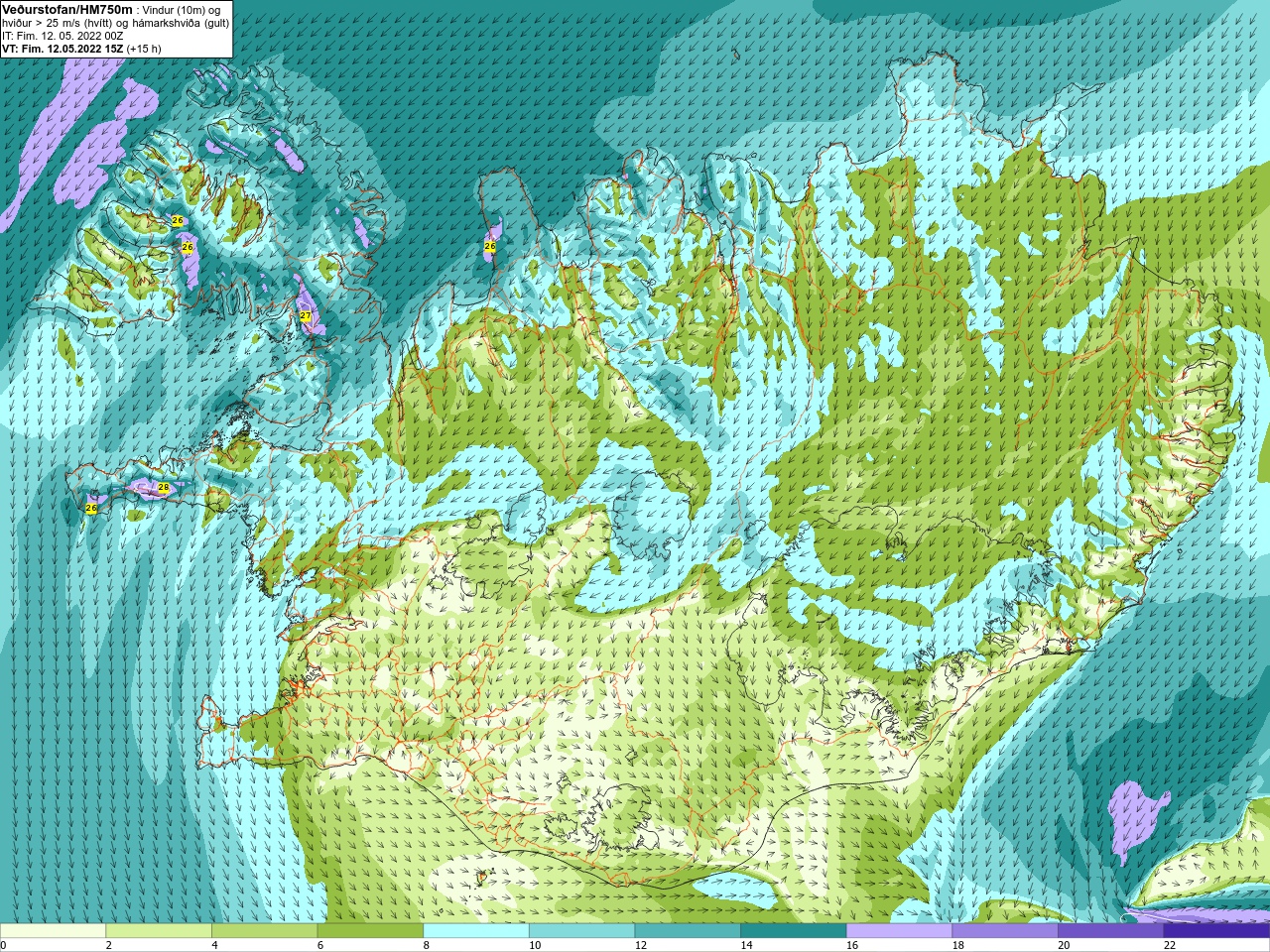Select the 16–18 m/s lavender swatch

(899, 930)
